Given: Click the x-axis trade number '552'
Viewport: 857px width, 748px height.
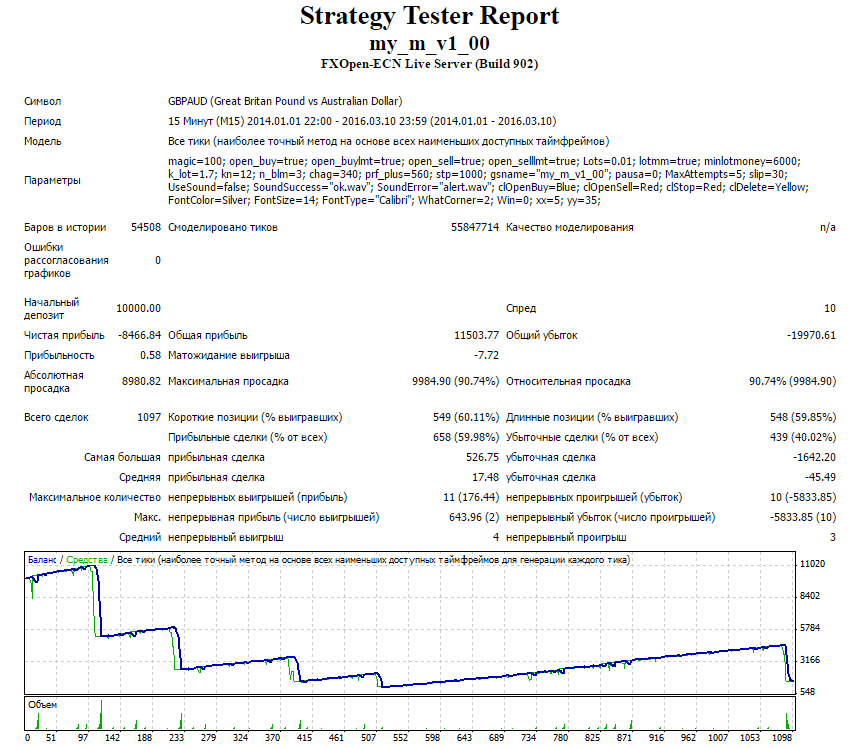Looking at the screenshot, I should (400, 738).
